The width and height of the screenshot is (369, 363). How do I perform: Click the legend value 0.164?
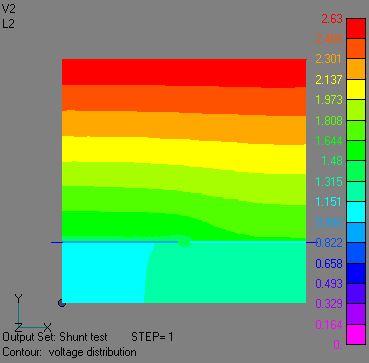coord(329,324)
